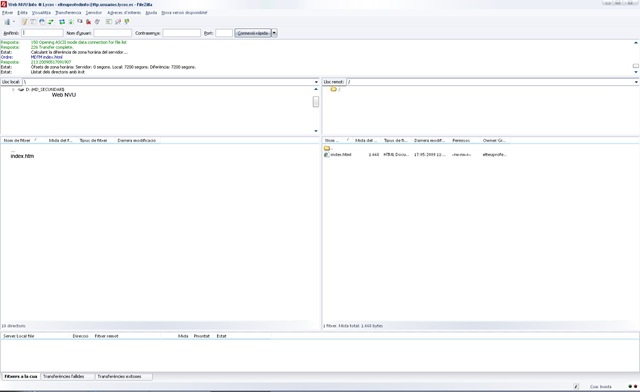Select the remote root folder in tree

(333, 89)
